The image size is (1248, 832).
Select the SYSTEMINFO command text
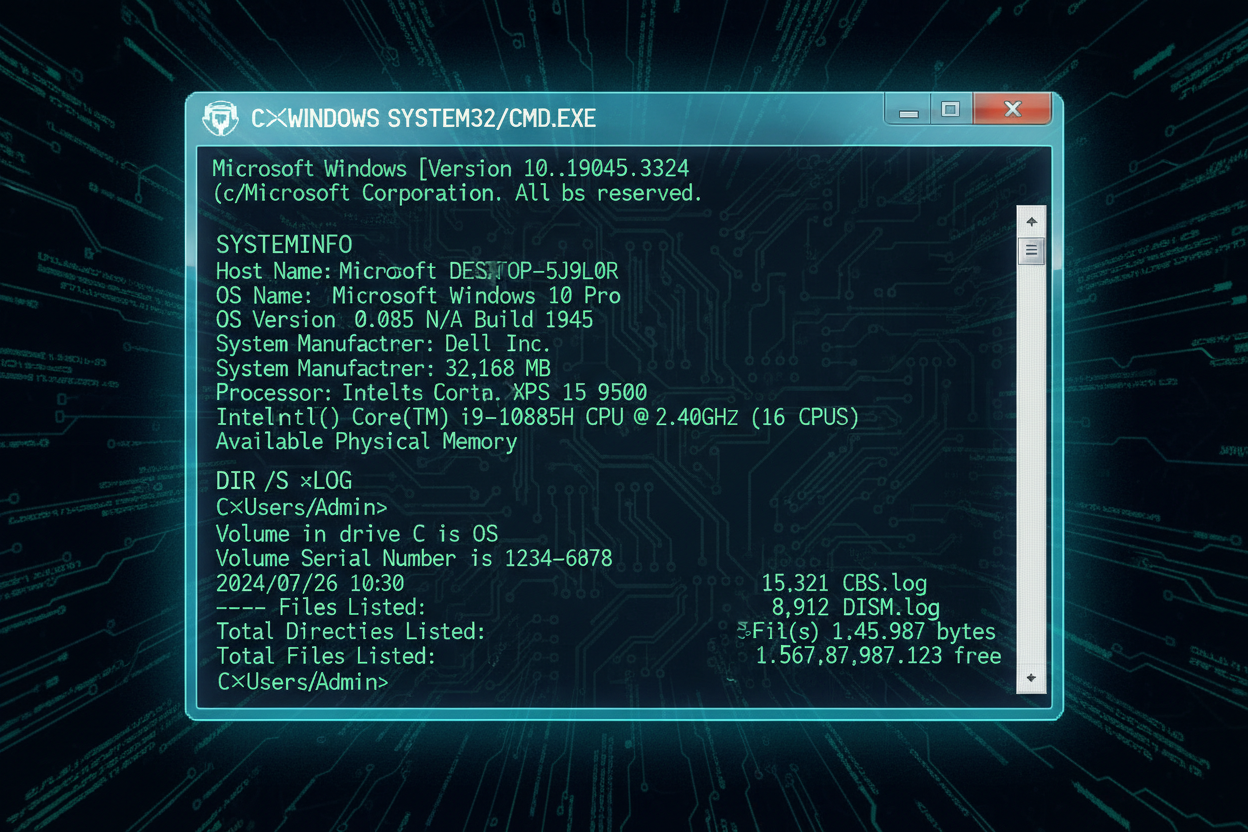point(284,244)
